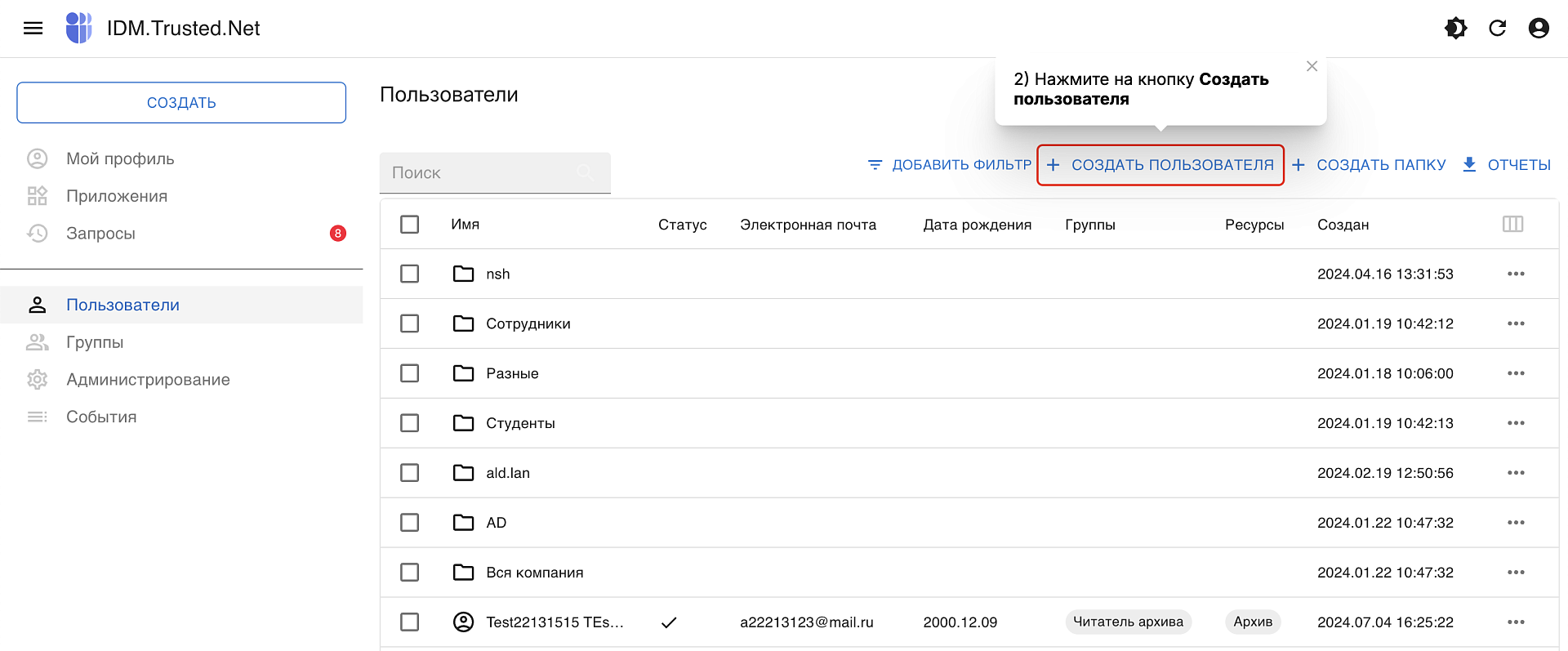1568x651 pixels.
Task: Click the IDM.Trusted.Net logo
Action: tap(79, 28)
